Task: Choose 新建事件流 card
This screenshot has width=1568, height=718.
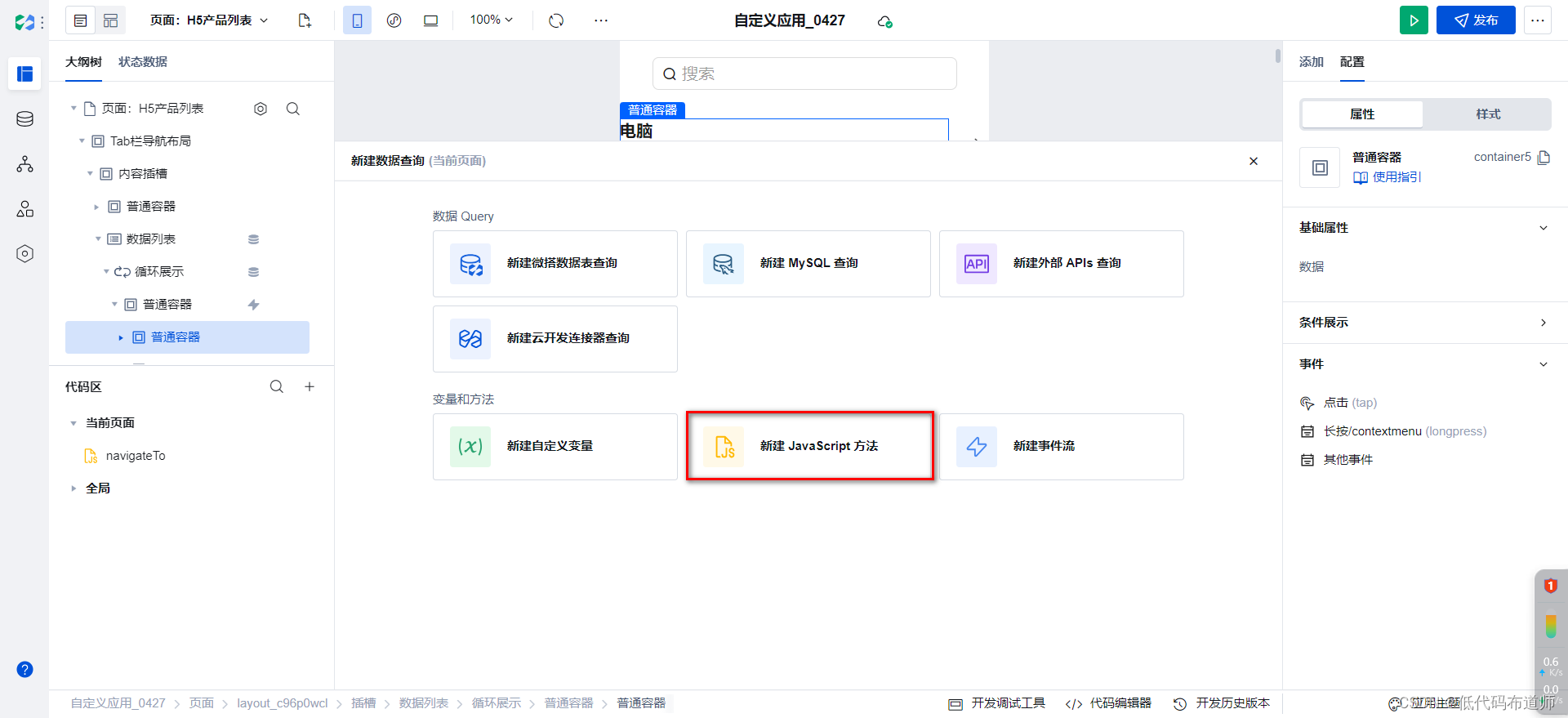Action: (x=1062, y=447)
